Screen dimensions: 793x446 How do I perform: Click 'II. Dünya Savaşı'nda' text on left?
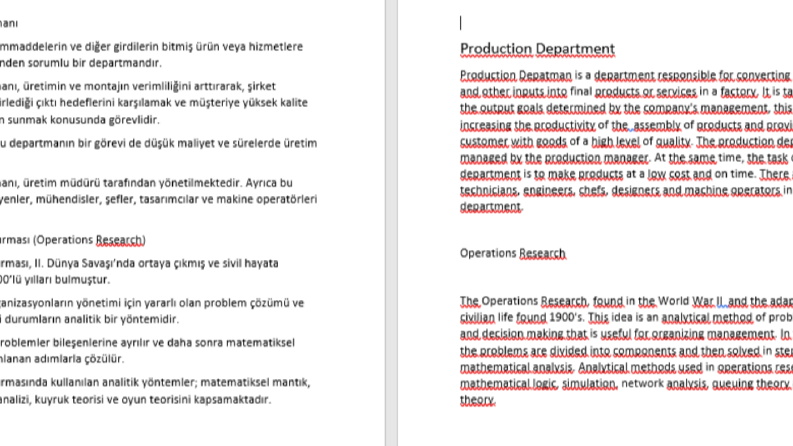pos(84,263)
